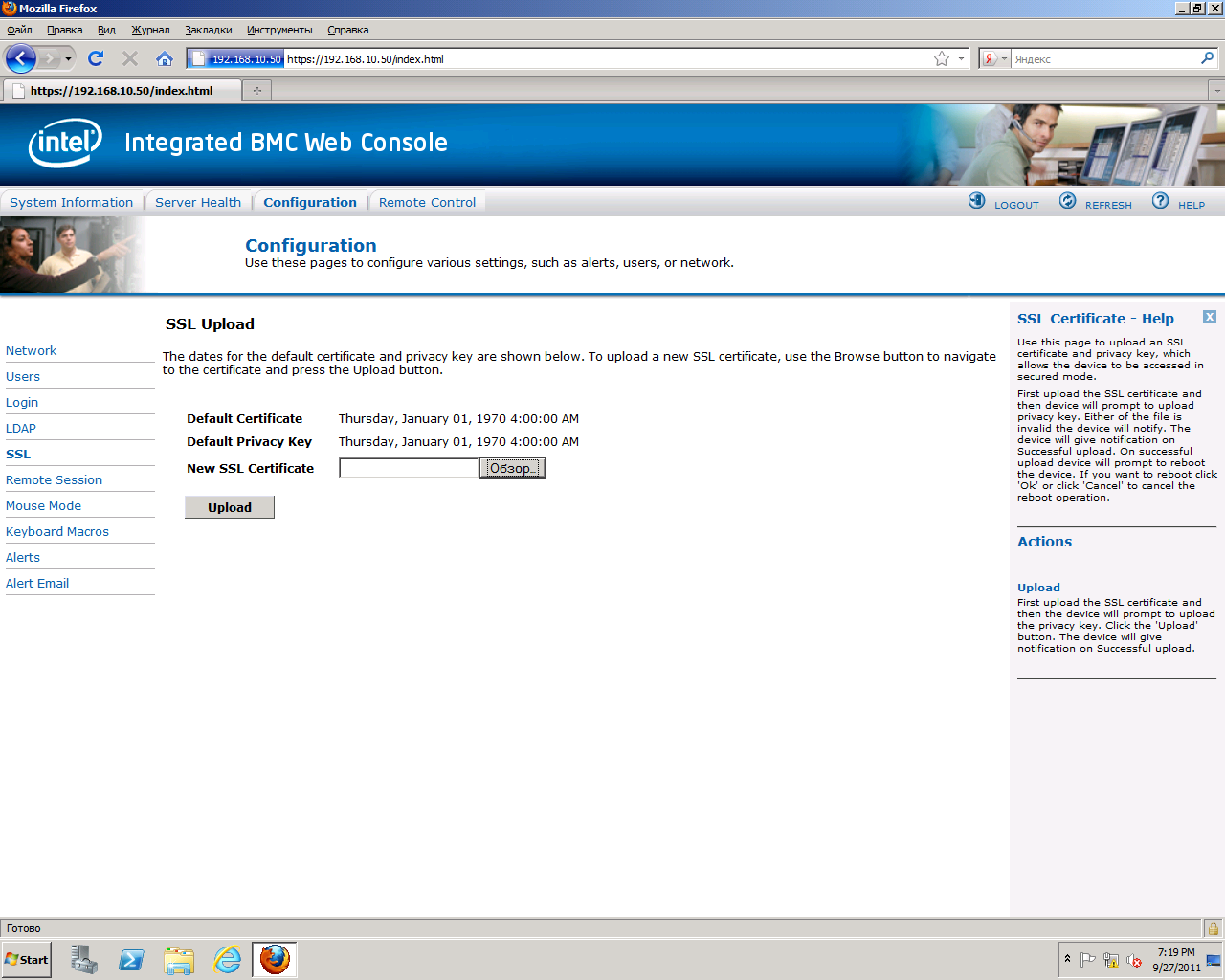This screenshot has width=1225, height=980.
Task: Close the SSL Certificate Help panel
Action: click(x=1210, y=317)
